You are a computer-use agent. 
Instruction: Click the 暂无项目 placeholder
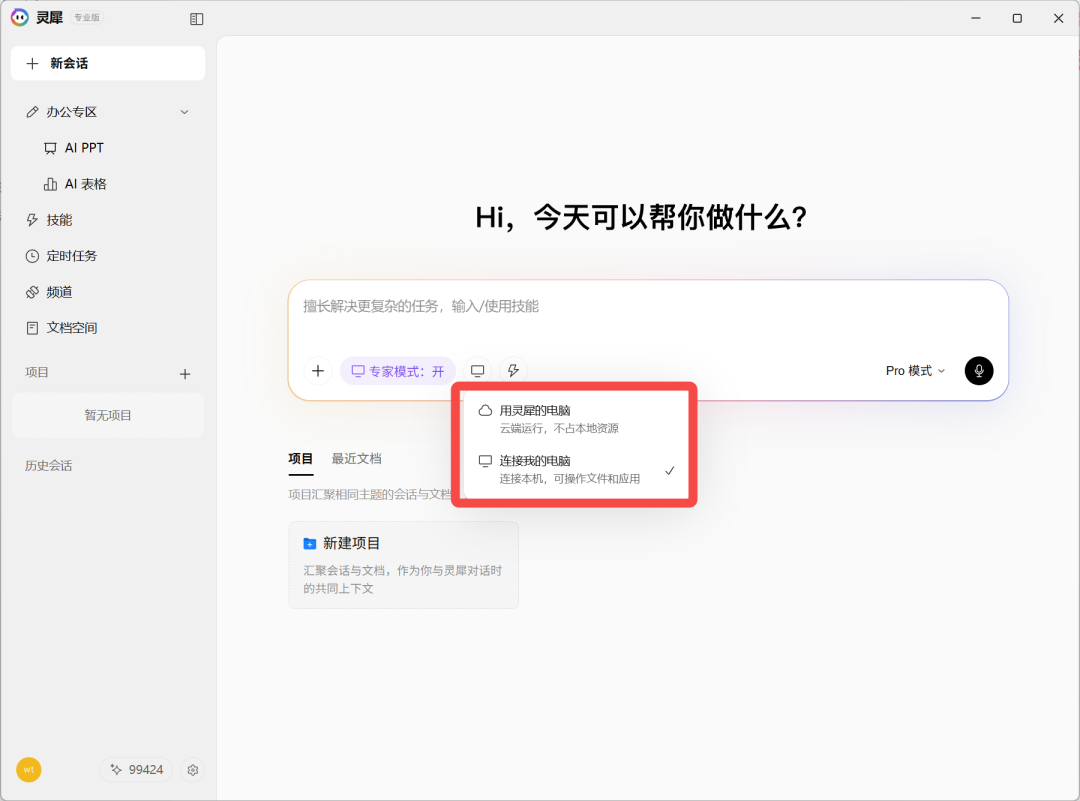click(108, 415)
